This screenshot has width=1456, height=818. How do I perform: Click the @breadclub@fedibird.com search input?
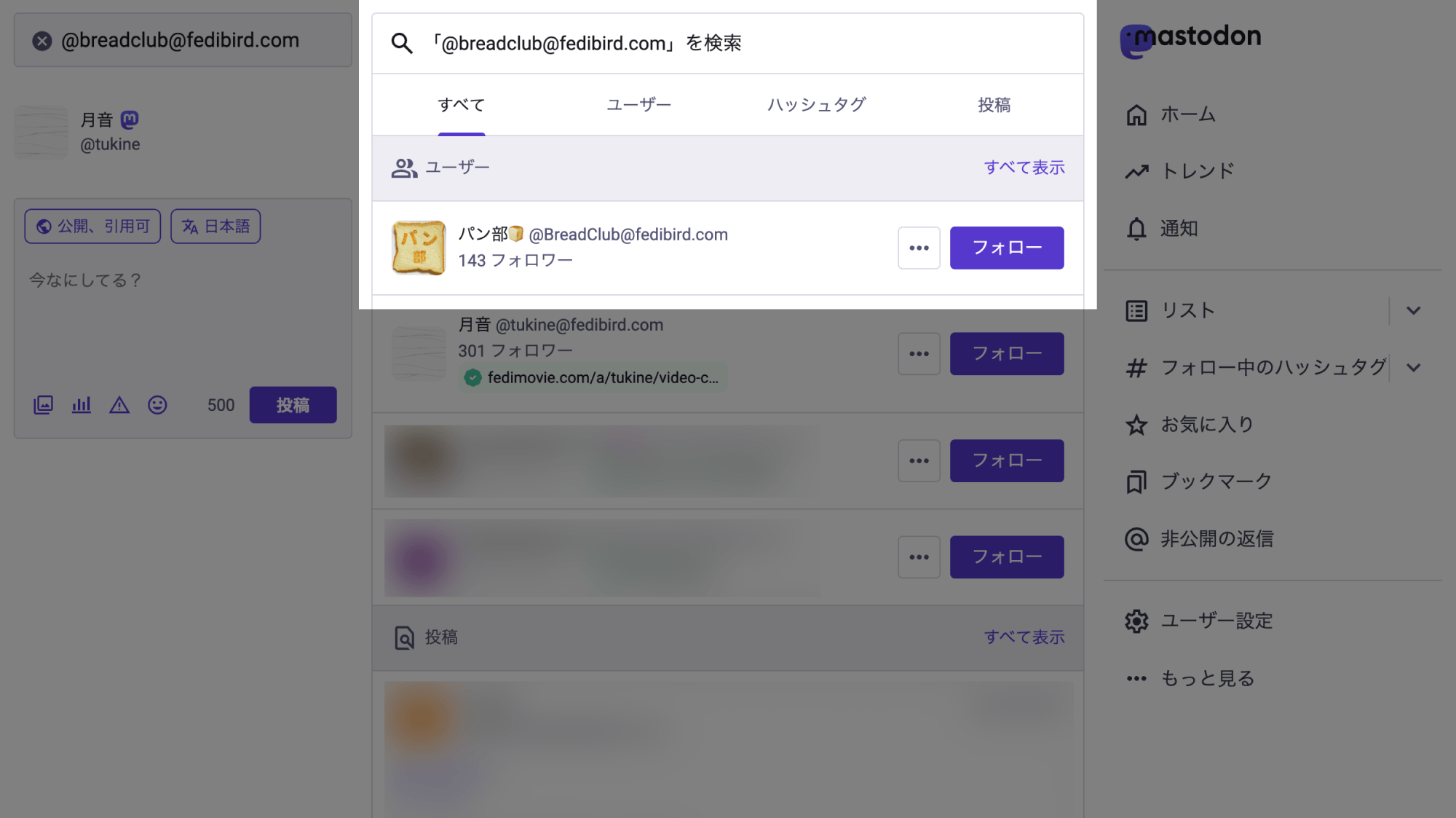pos(183,40)
